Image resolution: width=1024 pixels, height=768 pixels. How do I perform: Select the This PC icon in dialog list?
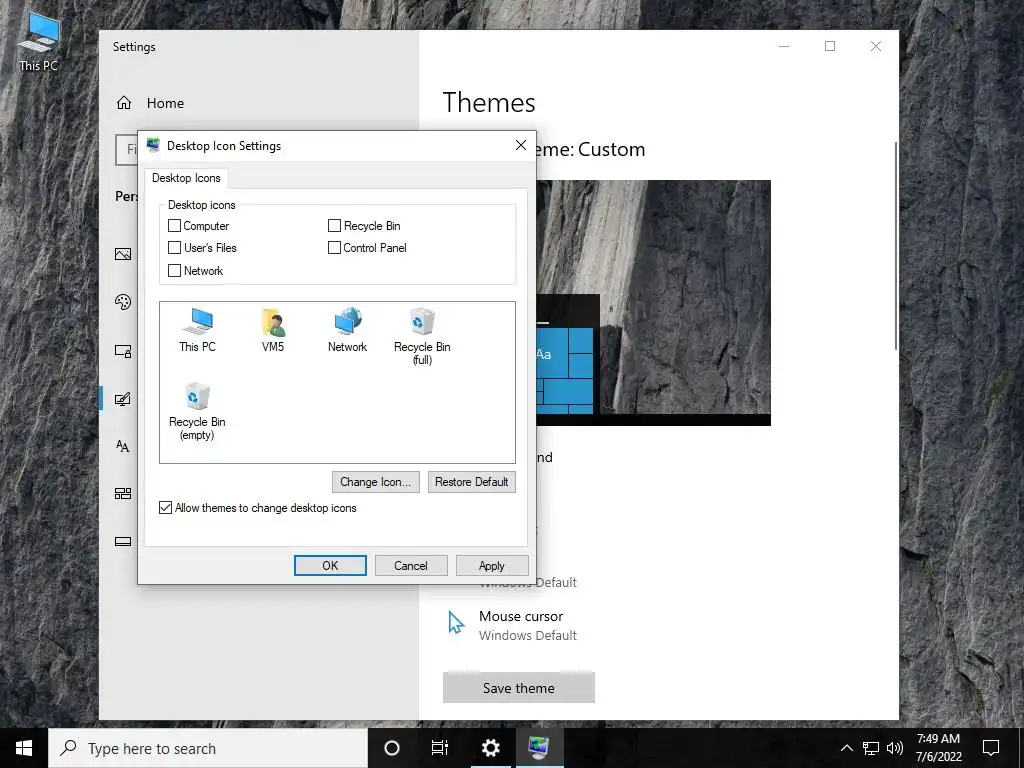tap(197, 330)
